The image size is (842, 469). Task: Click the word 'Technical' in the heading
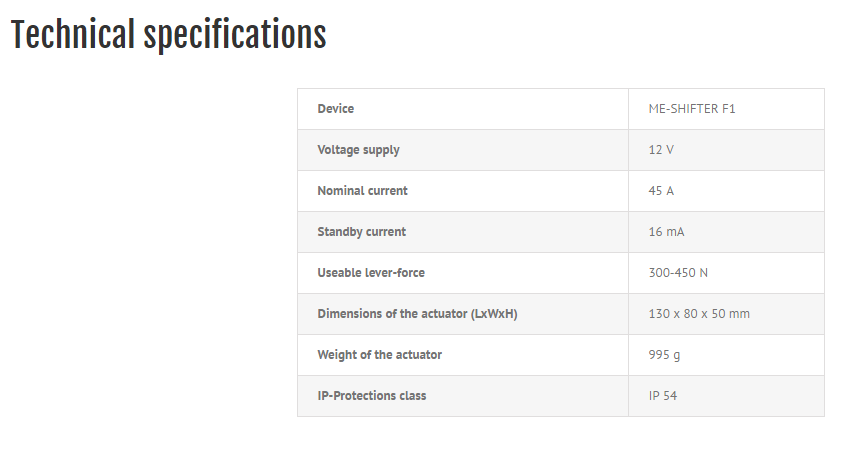pos(72,35)
